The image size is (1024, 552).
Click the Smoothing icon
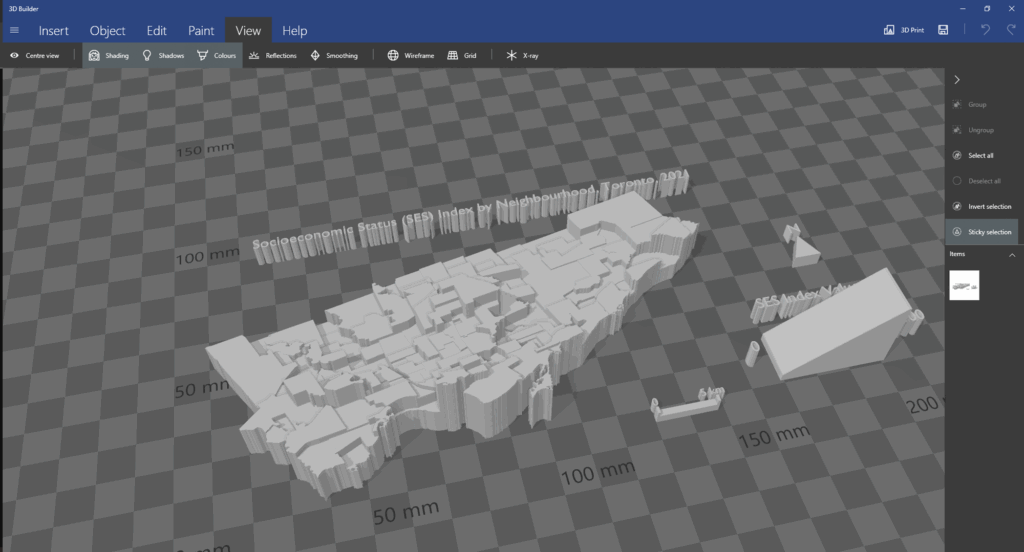[316, 55]
